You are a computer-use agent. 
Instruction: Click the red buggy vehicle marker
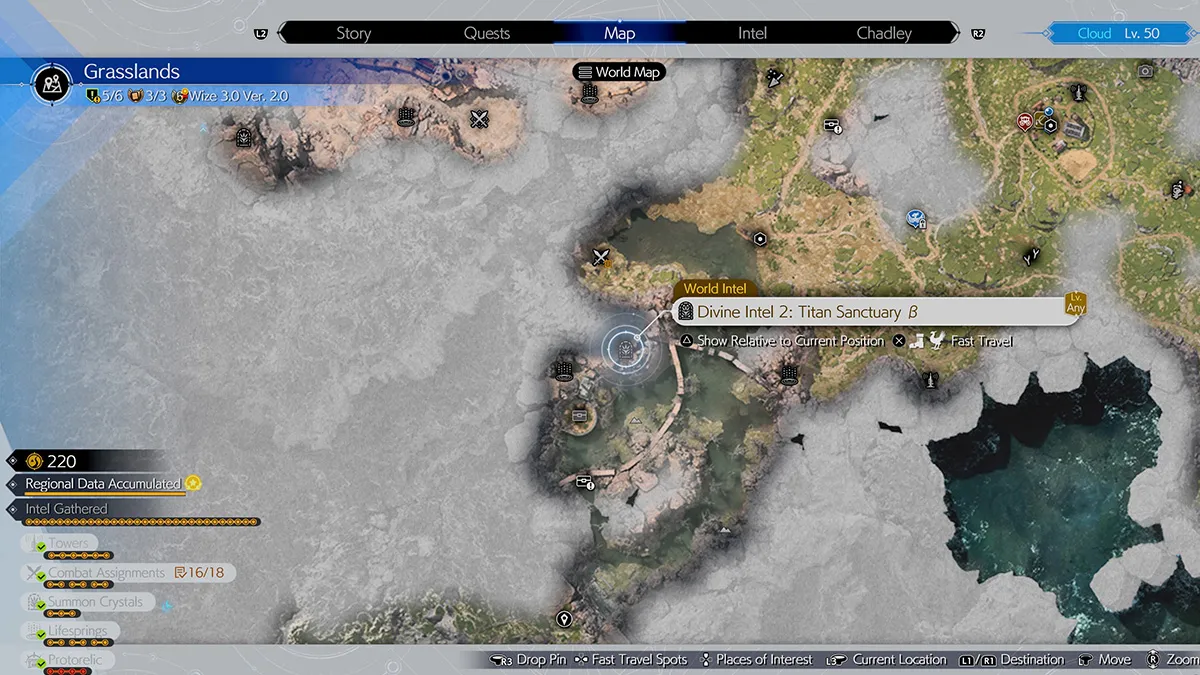point(1025,122)
